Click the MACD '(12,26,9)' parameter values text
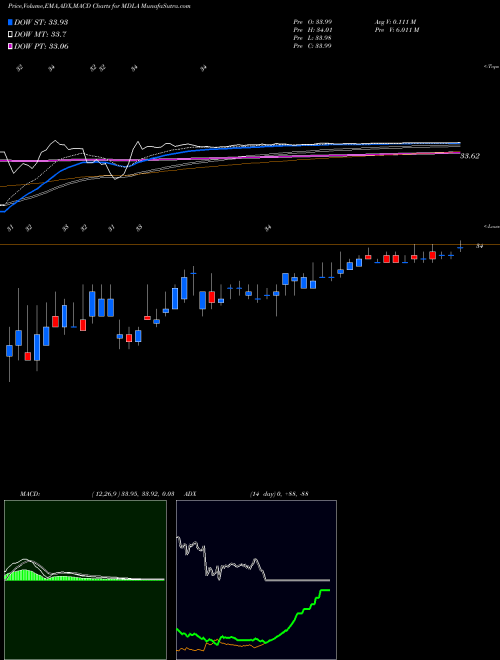This screenshot has height=660, width=500. click(133, 494)
